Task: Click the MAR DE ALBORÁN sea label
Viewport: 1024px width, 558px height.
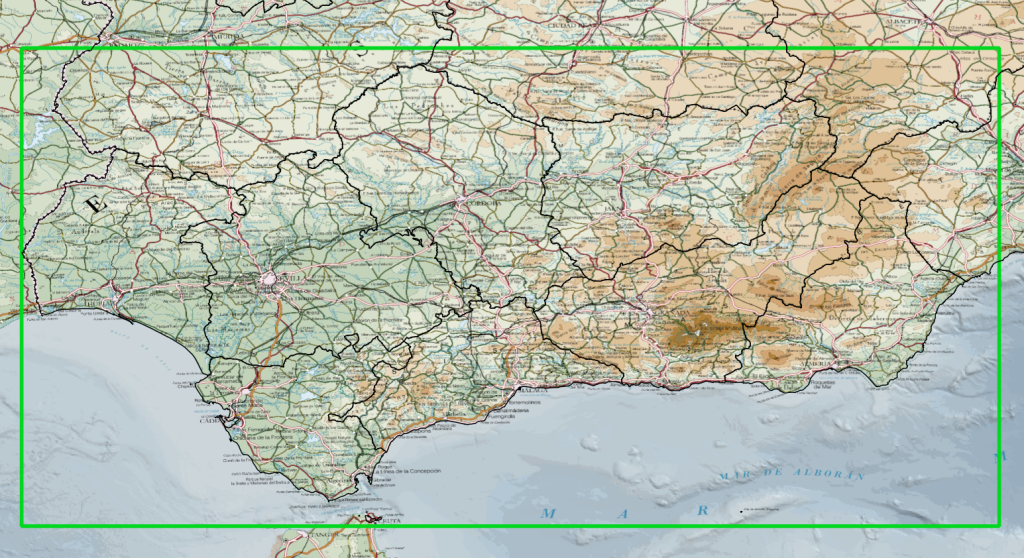Action: pos(793,474)
